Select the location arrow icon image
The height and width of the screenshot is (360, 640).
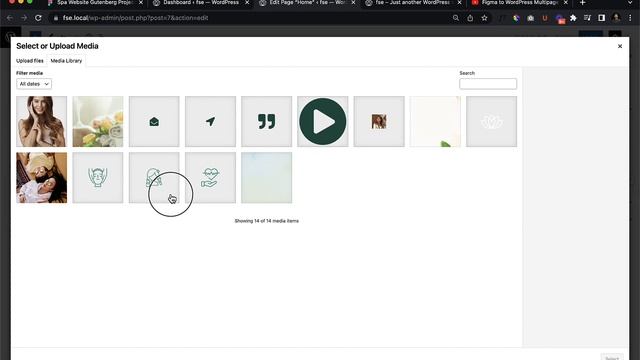click(x=210, y=121)
